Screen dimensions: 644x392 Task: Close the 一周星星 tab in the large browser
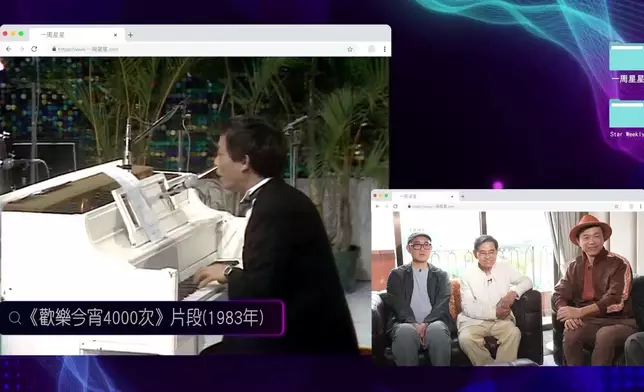[x=115, y=35]
